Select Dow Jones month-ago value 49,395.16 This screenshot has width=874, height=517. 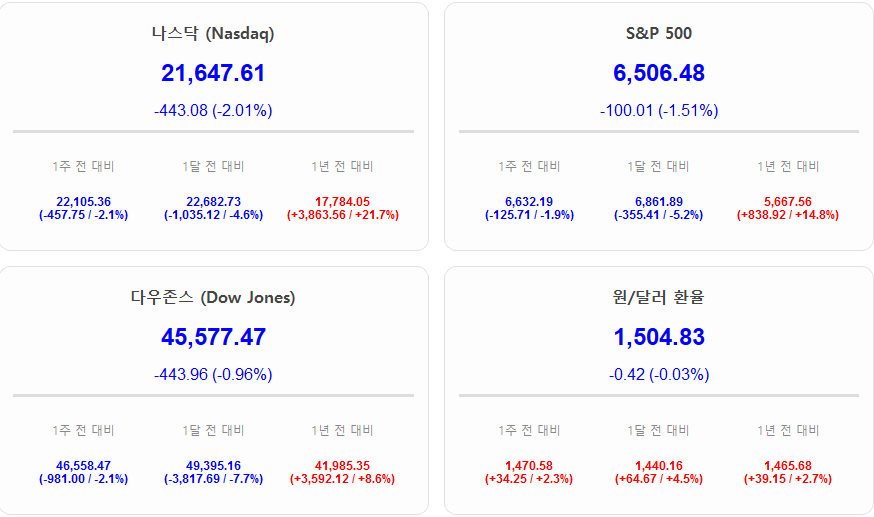point(213,465)
